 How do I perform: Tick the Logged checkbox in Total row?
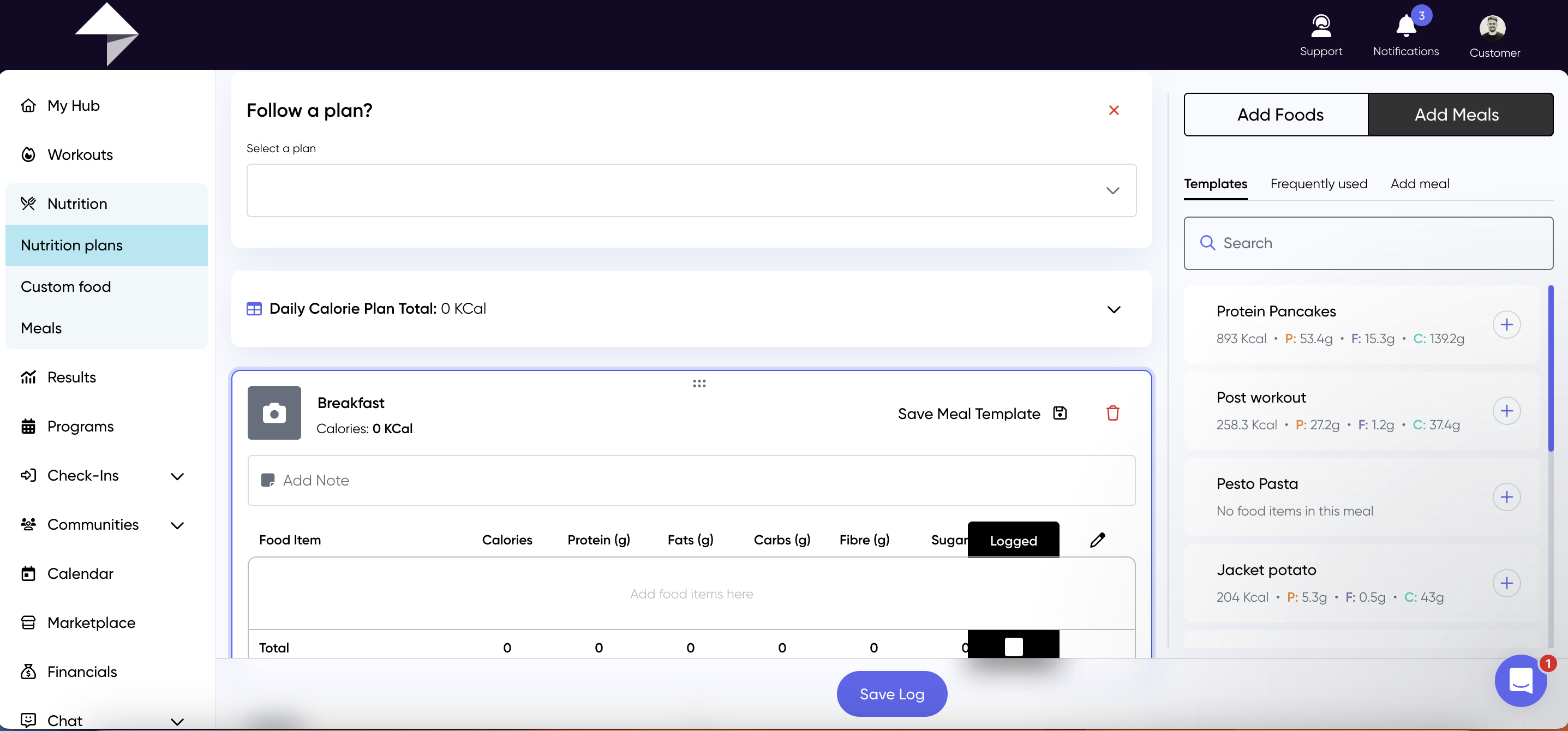(x=1014, y=646)
